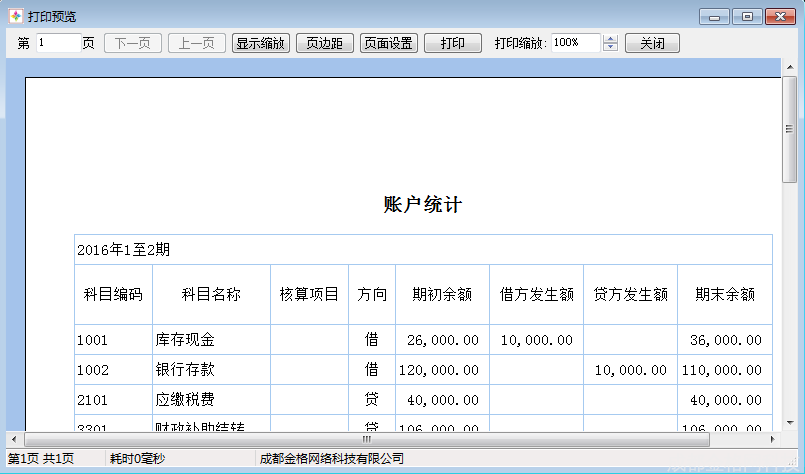This screenshot has width=805, height=474.
Task: Click the horizontal scrollbar left arrow
Action: [14, 439]
